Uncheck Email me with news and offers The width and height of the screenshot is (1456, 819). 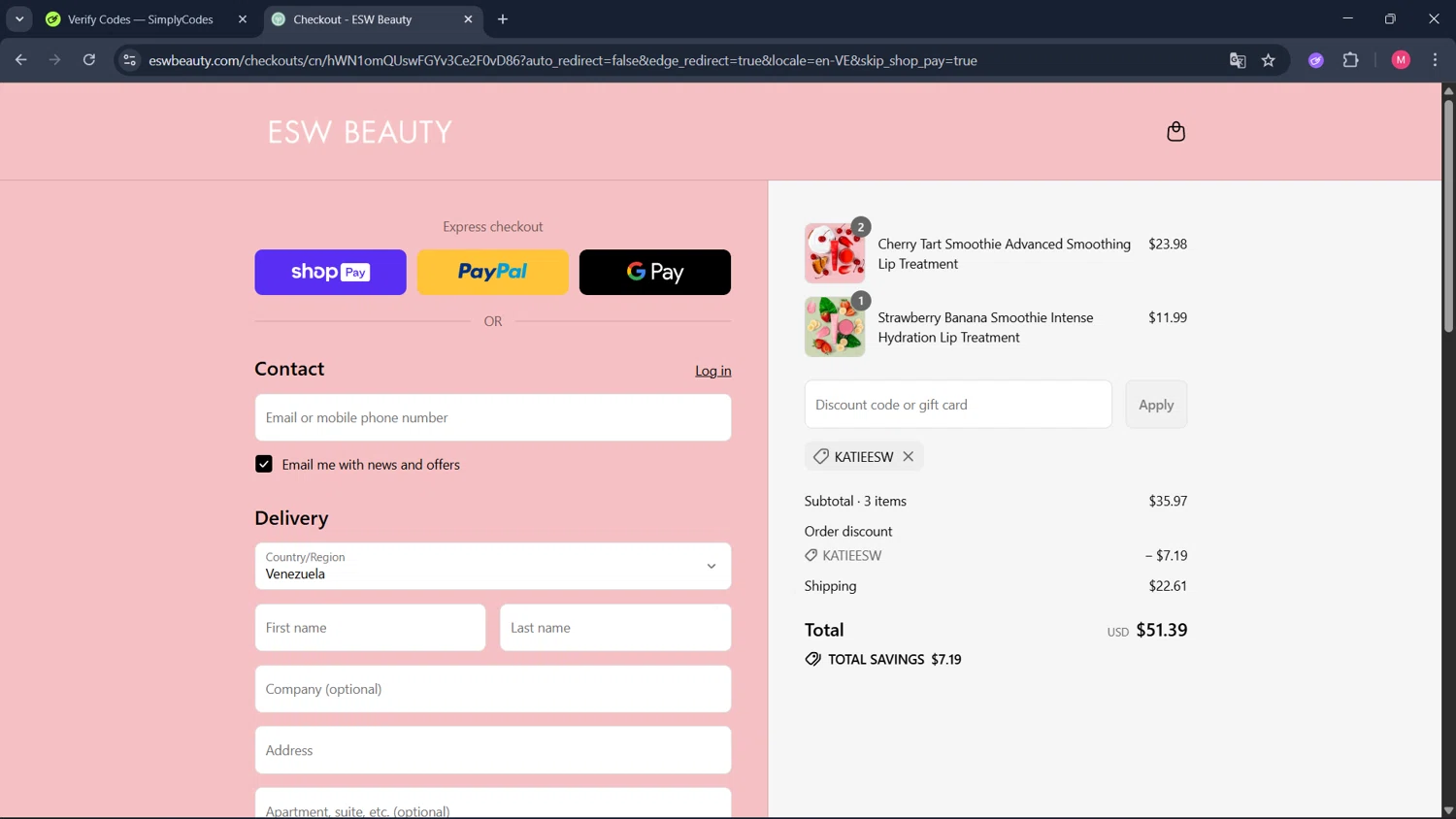pos(264,464)
